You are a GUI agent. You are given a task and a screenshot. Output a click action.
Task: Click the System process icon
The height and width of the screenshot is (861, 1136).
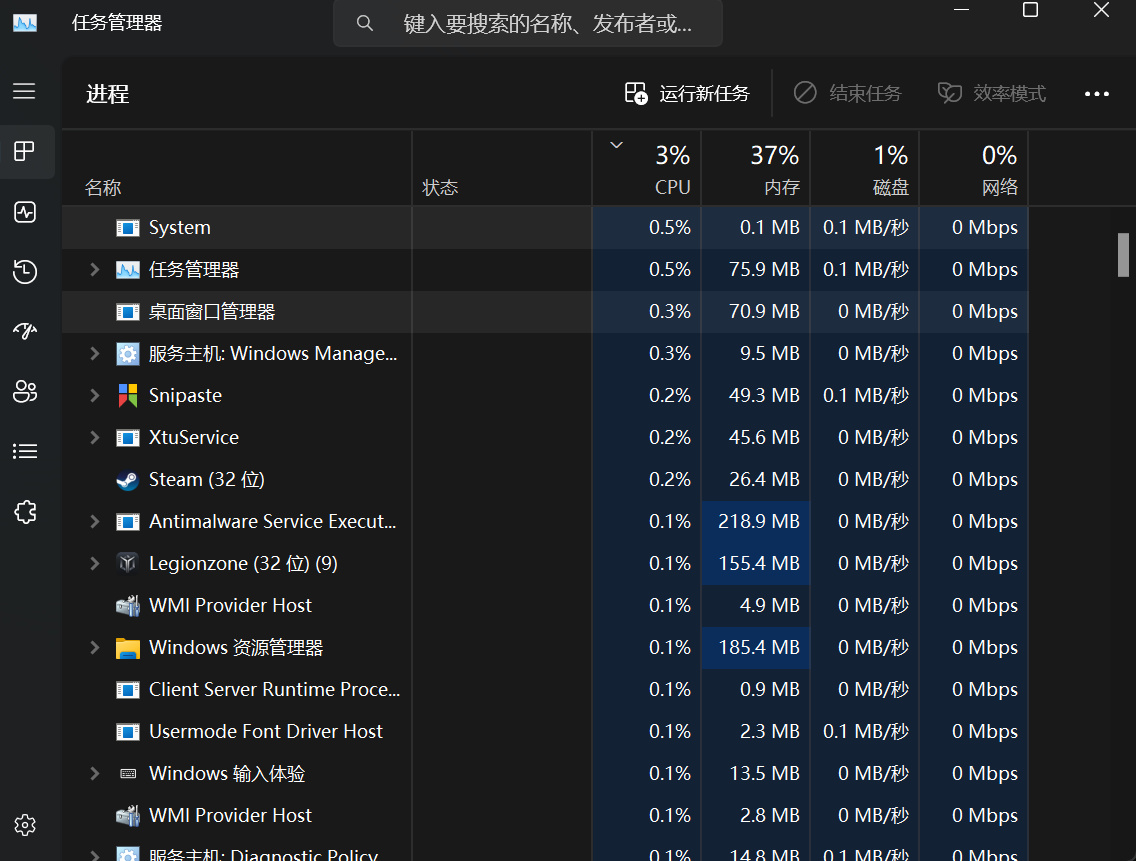click(x=128, y=228)
